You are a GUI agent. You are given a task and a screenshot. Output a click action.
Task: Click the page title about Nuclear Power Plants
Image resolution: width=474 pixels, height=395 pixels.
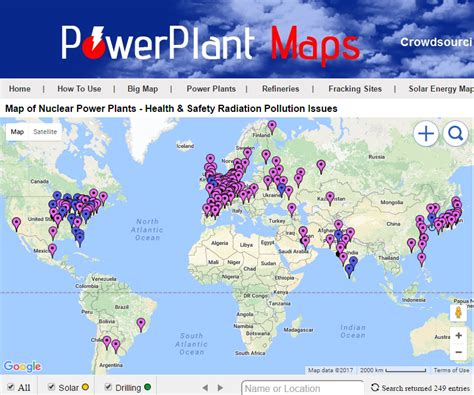171,109
